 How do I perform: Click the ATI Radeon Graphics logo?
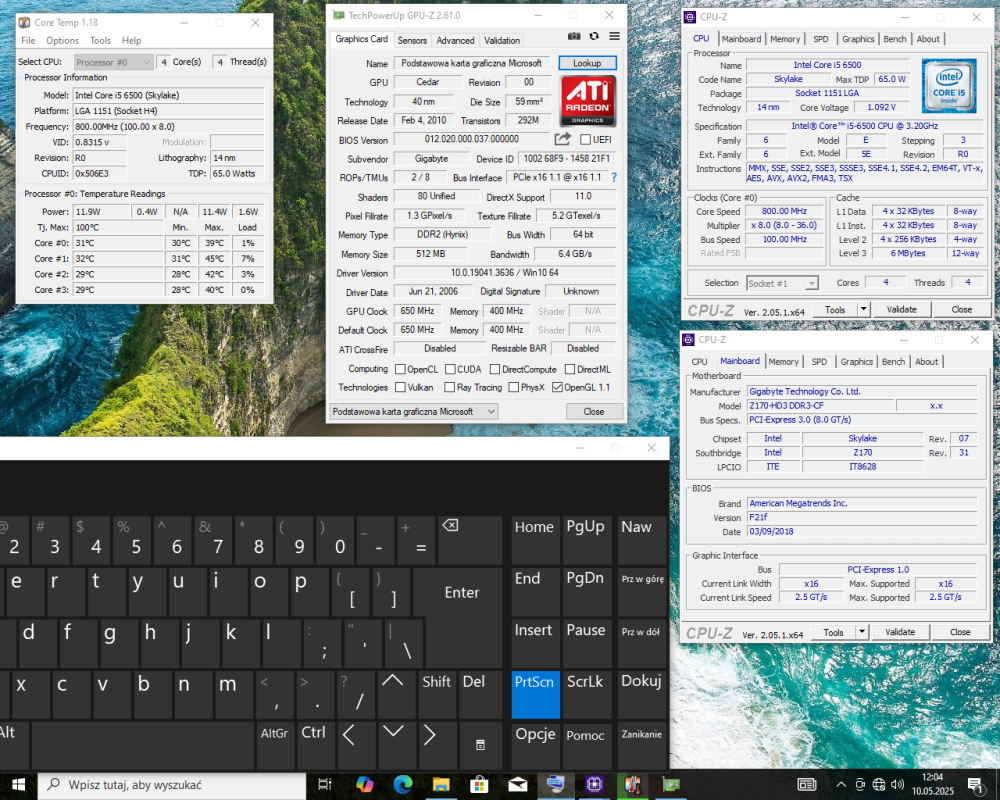tap(588, 100)
